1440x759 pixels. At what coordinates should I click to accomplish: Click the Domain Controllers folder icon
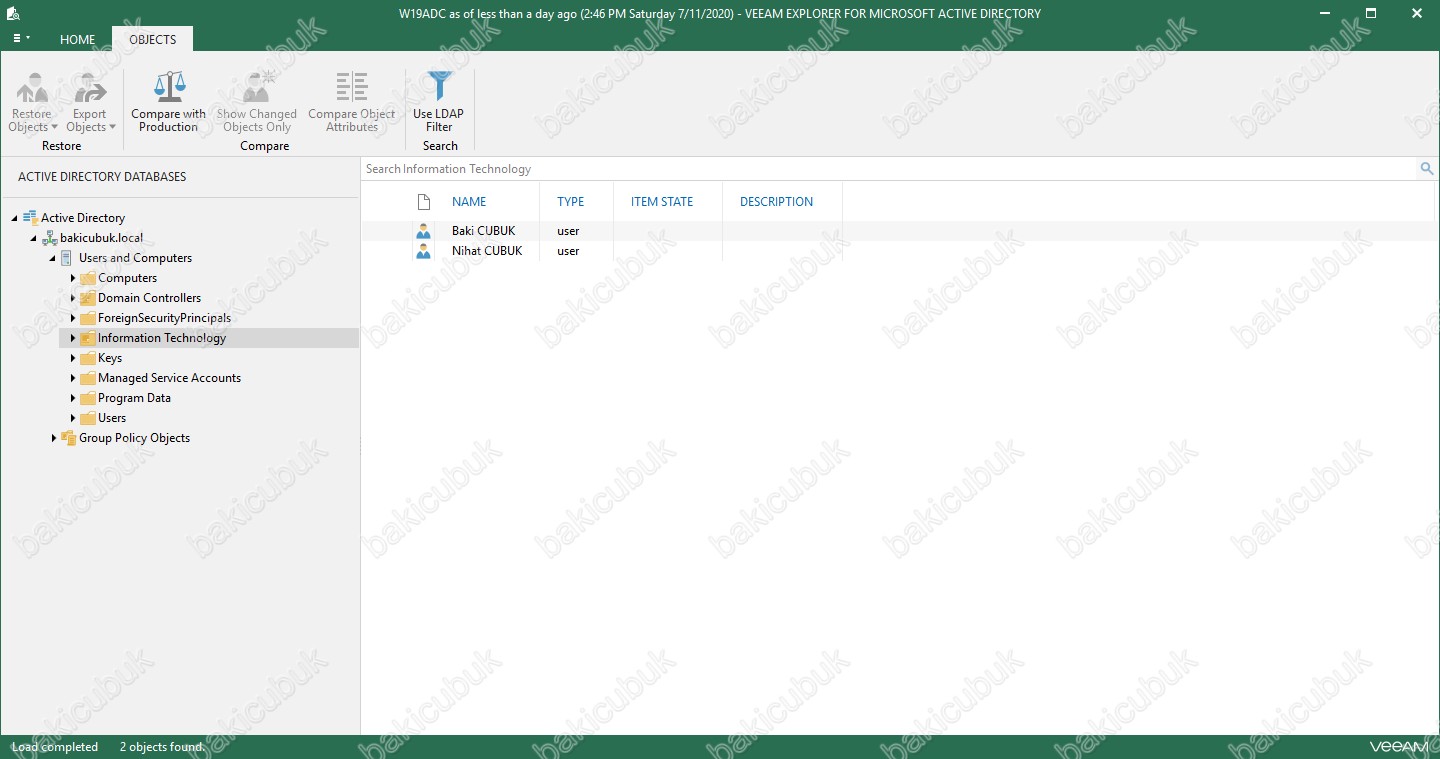[x=88, y=298]
